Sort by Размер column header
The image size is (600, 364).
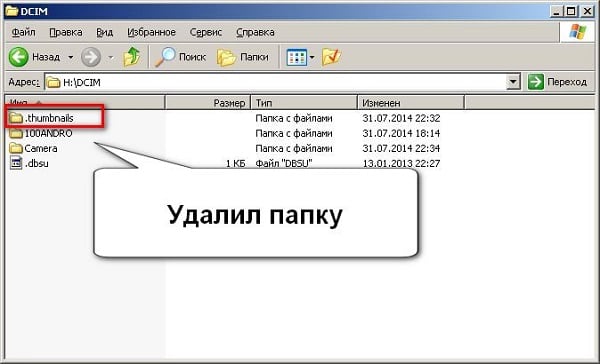tap(208, 103)
